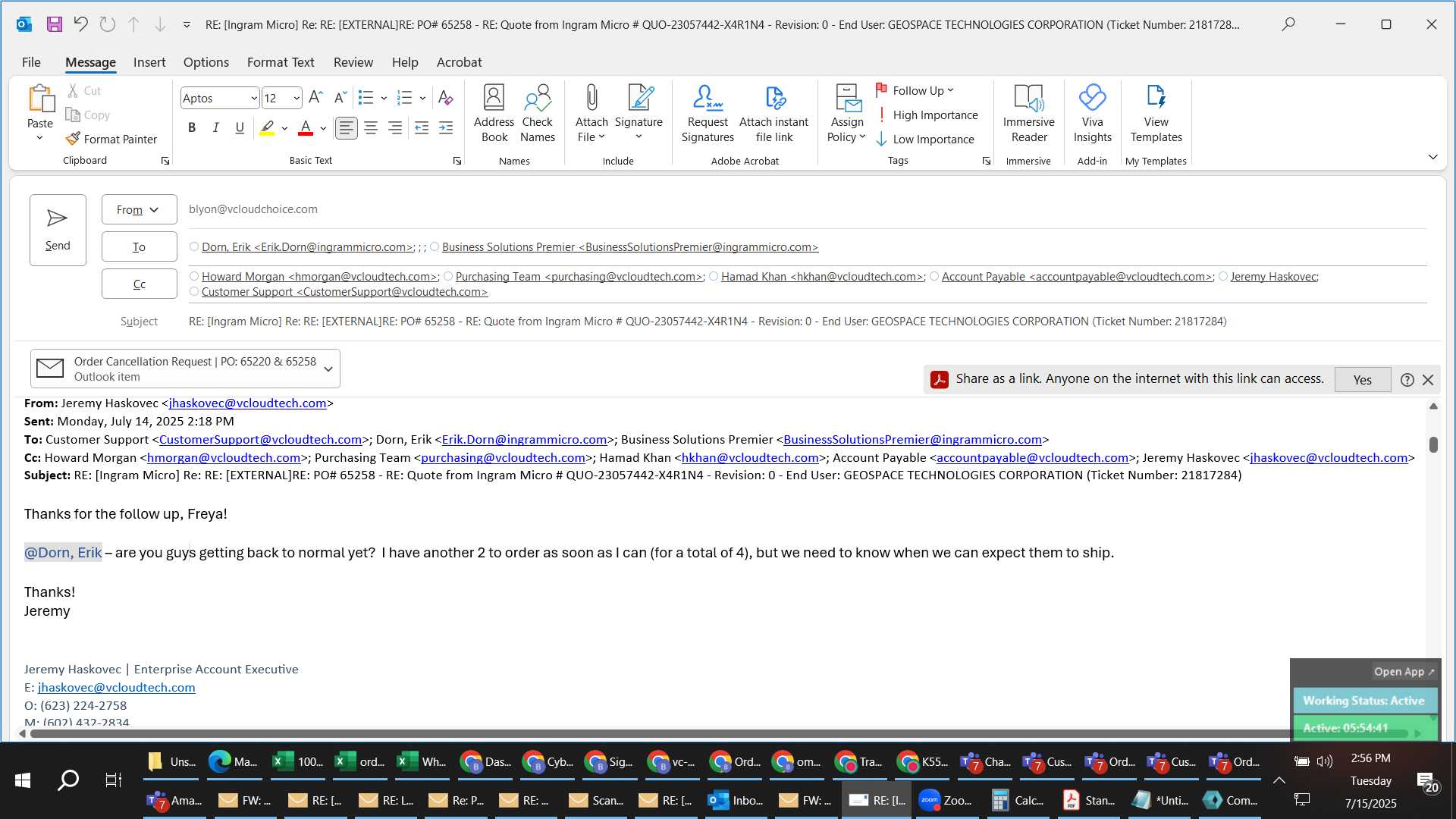Click the search magnifier in title bar
Image resolution: width=1456 pixels, height=819 pixels.
coord(1288,24)
